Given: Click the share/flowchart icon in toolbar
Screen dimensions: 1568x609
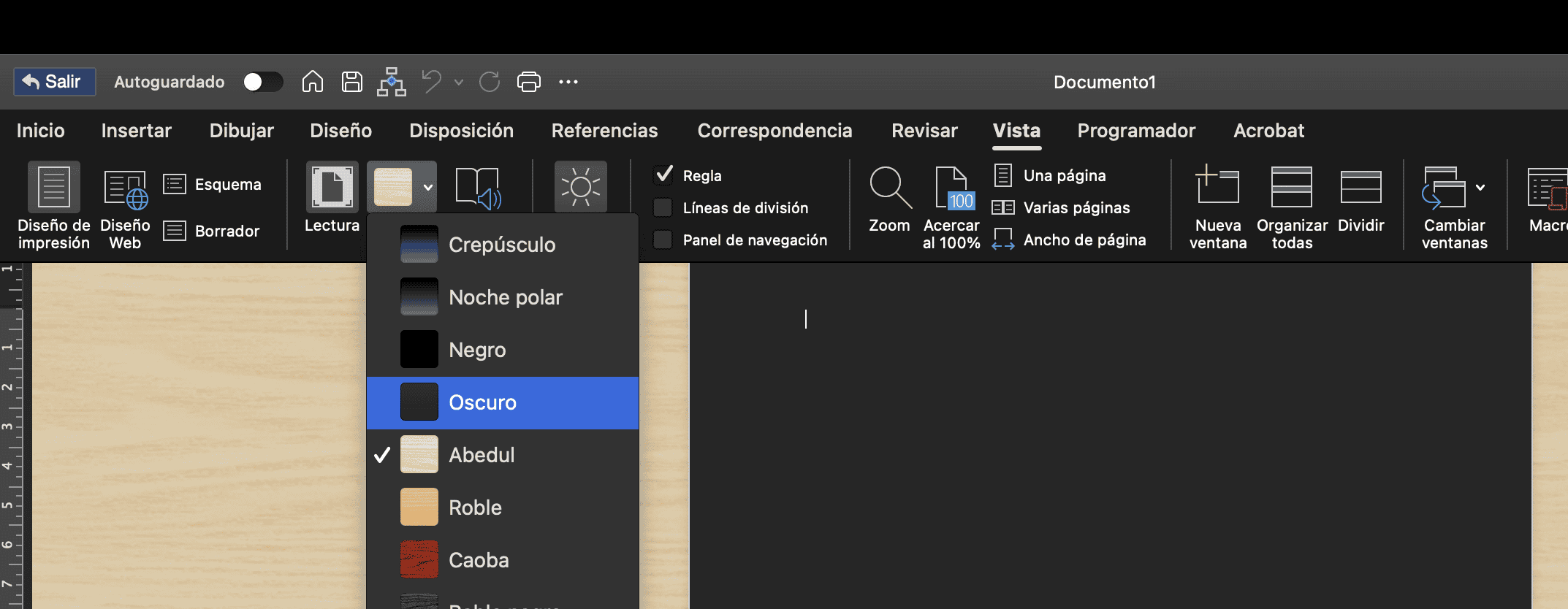Looking at the screenshot, I should [x=392, y=82].
